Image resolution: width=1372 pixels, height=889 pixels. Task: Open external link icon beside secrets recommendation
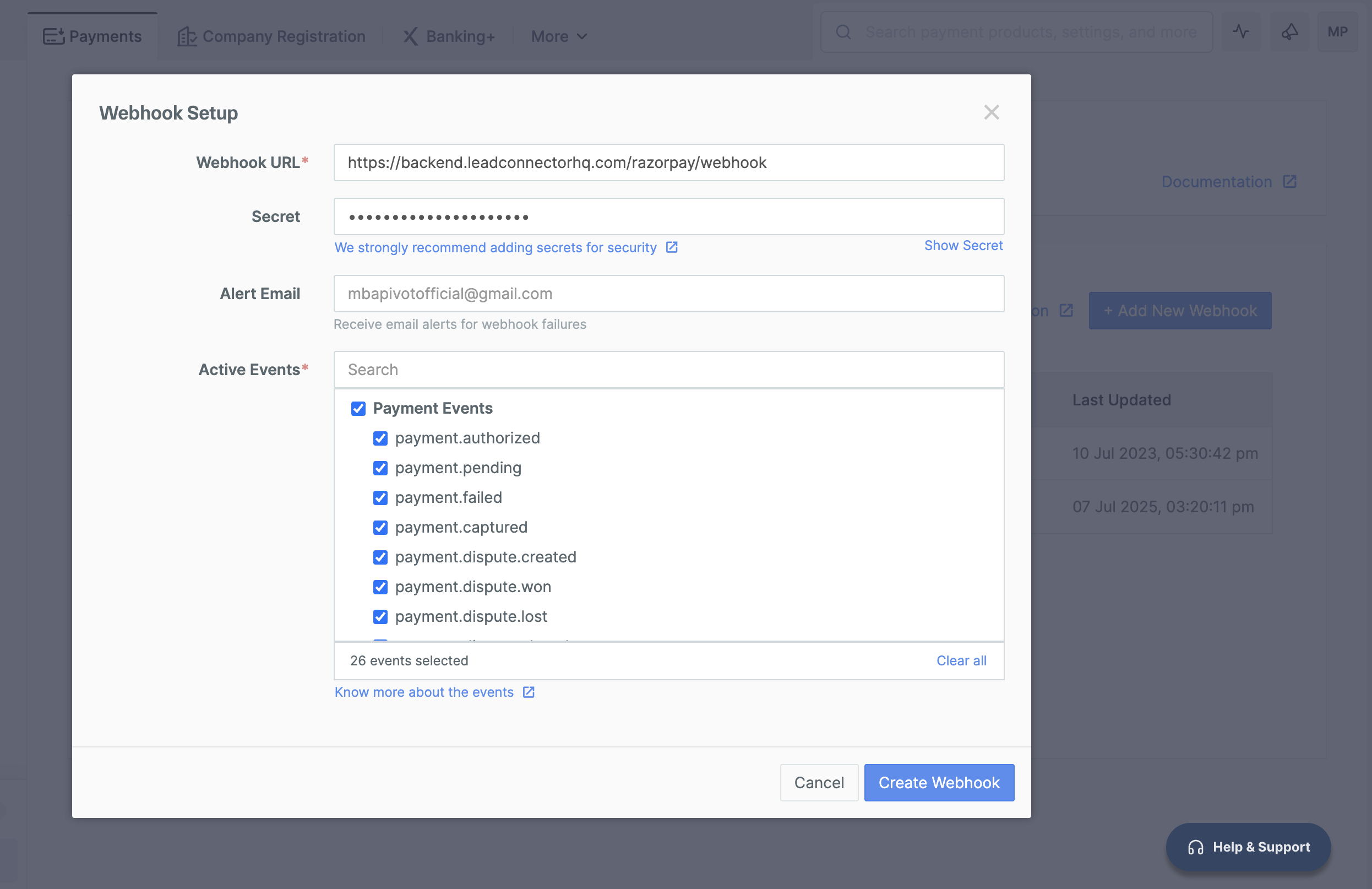click(672, 247)
